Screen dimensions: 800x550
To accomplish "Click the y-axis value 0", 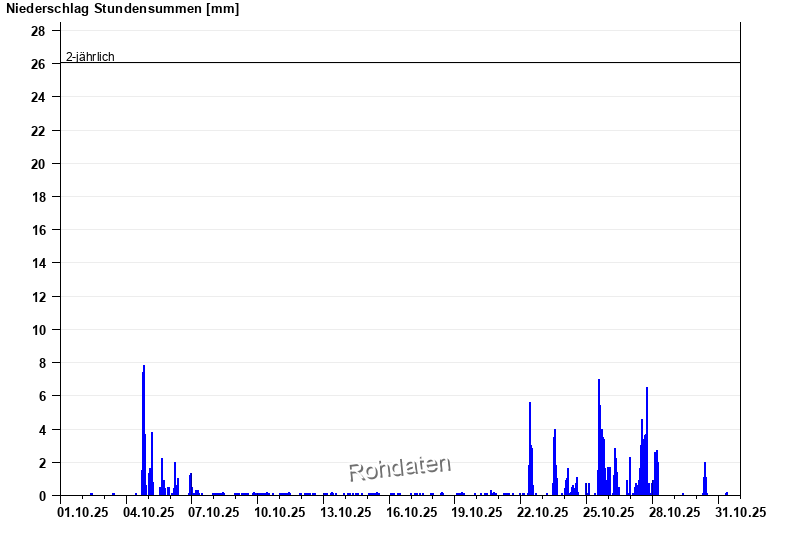I will pyautogui.click(x=42, y=496).
